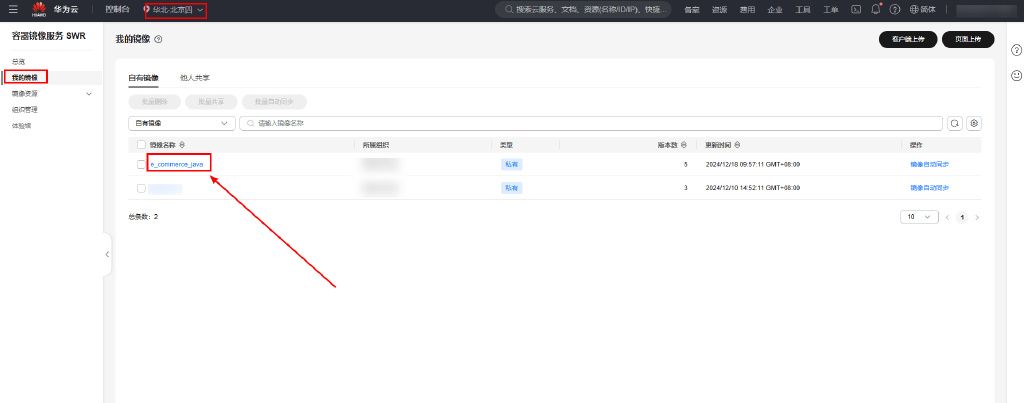Open right-edge feedback smiley icon
The height and width of the screenshot is (403, 1024).
[x=1016, y=76]
